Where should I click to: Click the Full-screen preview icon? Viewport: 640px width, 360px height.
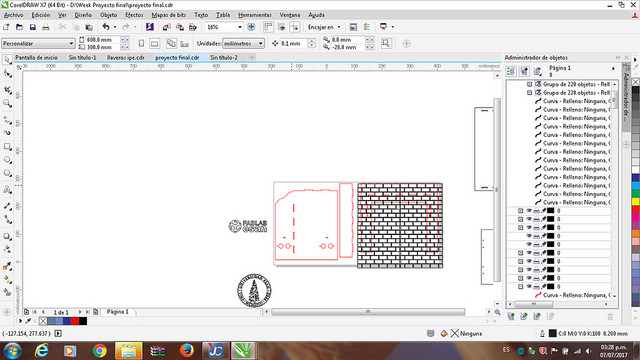pos(251,27)
